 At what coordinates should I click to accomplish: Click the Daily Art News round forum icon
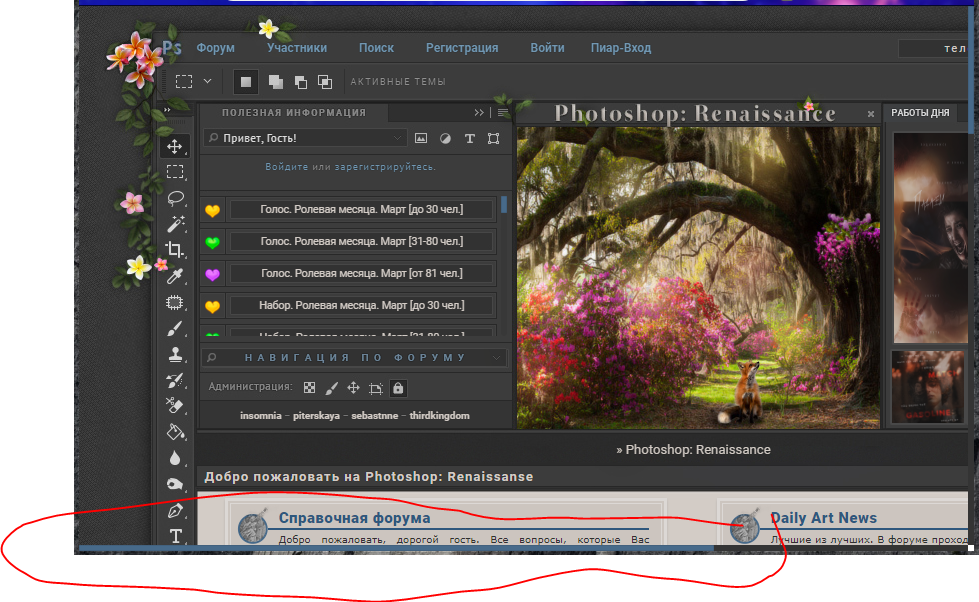pos(745,526)
